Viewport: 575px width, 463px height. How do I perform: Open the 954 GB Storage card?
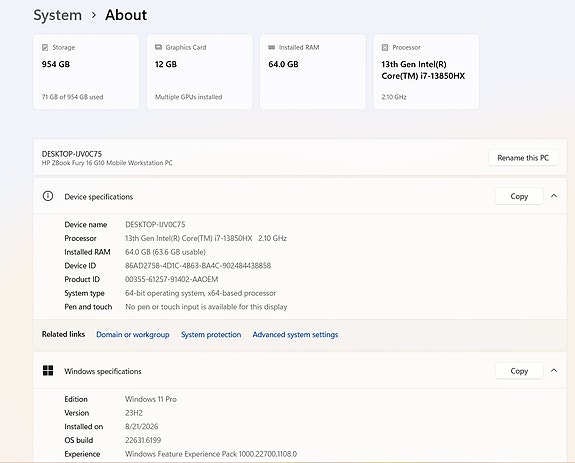pos(86,72)
